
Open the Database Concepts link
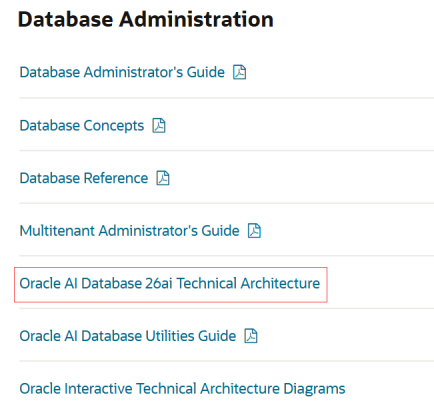(82, 126)
